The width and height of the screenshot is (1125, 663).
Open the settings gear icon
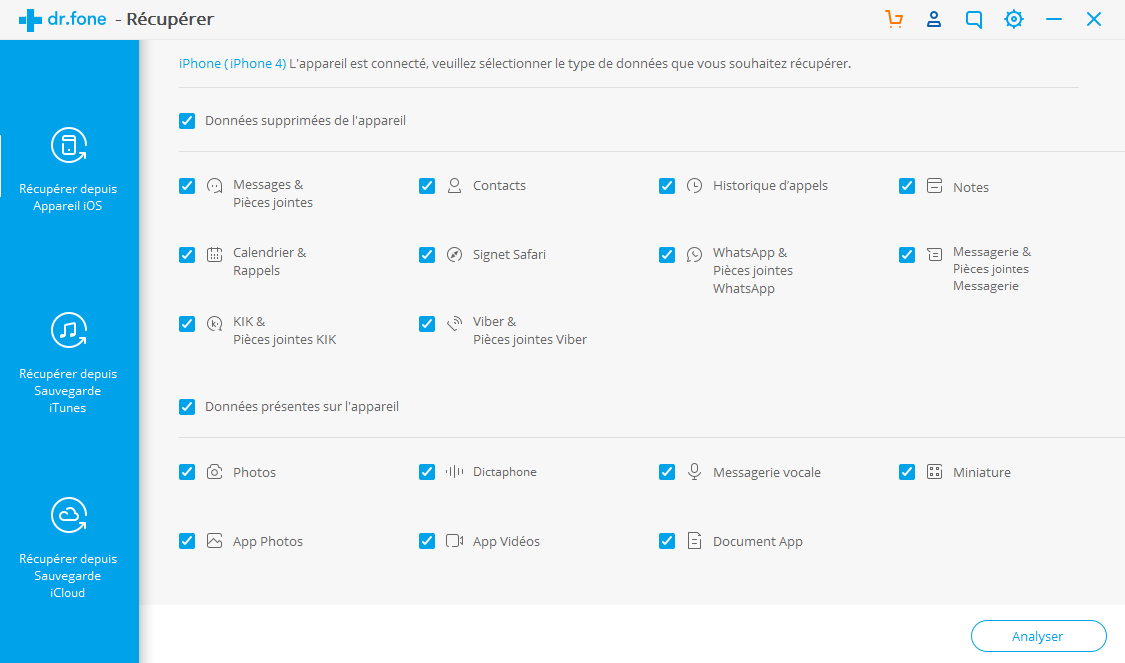[1014, 19]
